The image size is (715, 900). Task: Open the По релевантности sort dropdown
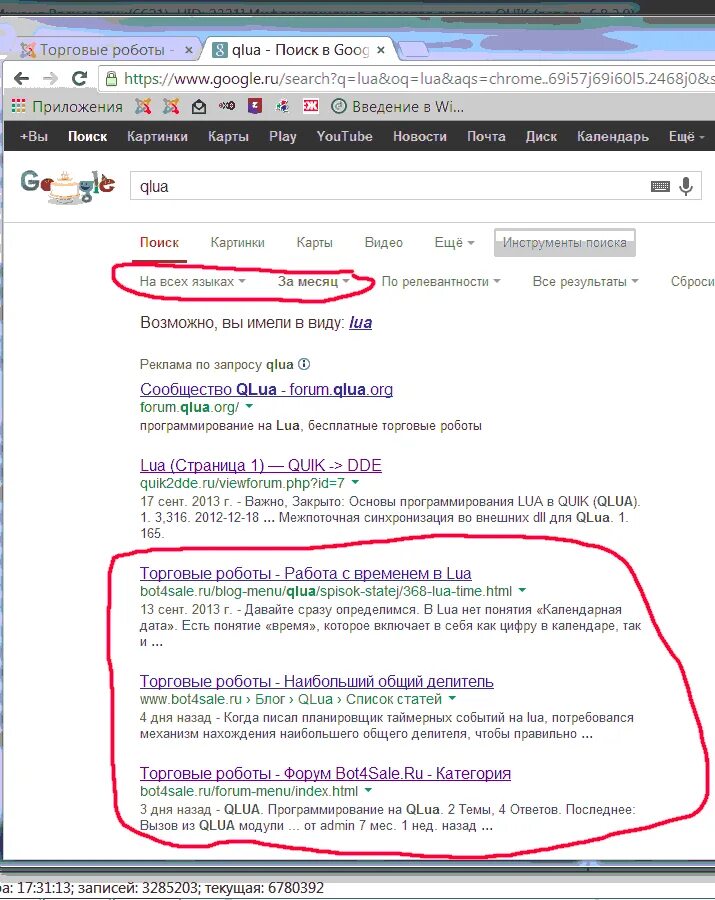point(441,281)
